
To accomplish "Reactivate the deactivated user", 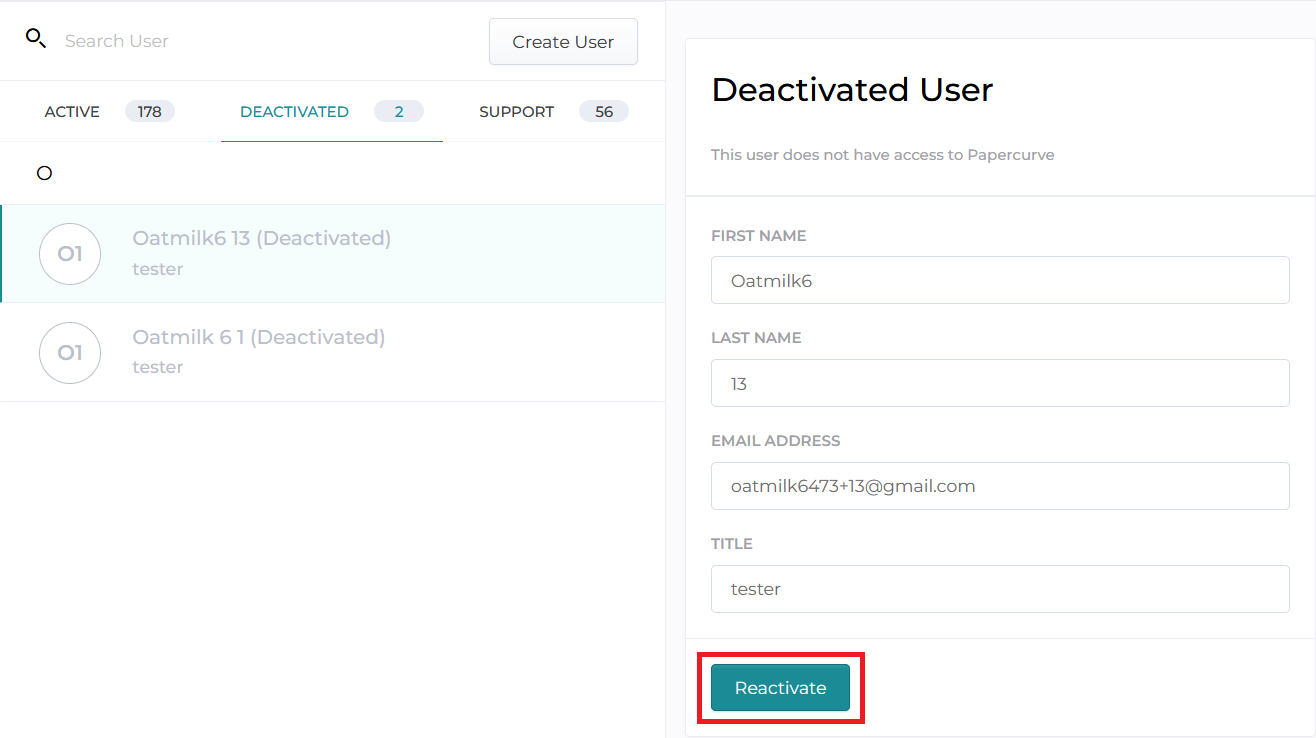I will [780, 688].
